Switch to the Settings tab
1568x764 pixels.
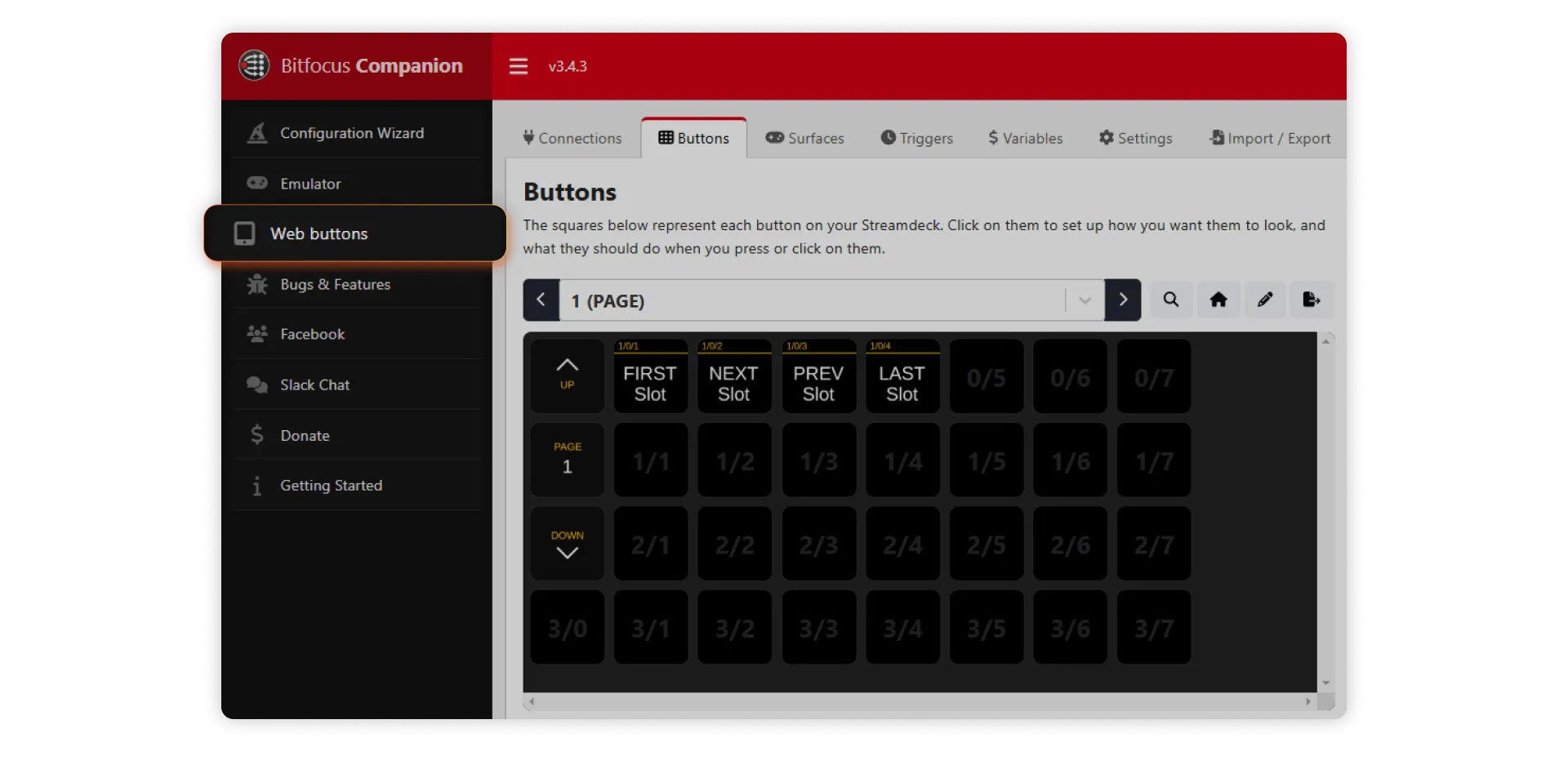click(1136, 138)
